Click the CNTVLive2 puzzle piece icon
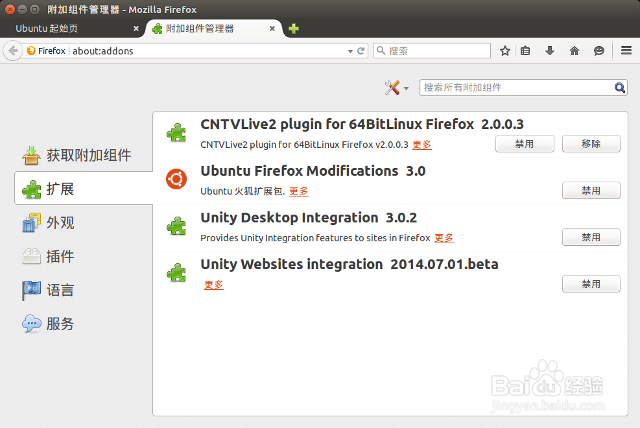Screen dimensions: 640x428 (x=176, y=133)
